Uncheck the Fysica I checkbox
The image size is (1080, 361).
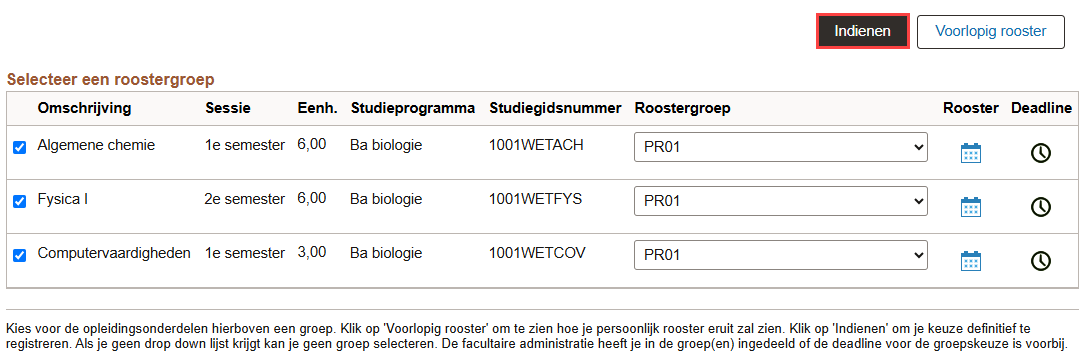click(20, 201)
